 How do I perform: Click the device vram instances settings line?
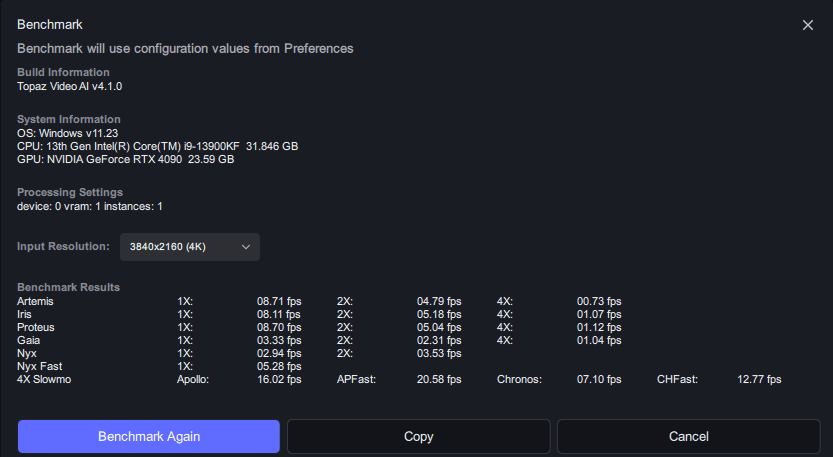[x=90, y=206]
